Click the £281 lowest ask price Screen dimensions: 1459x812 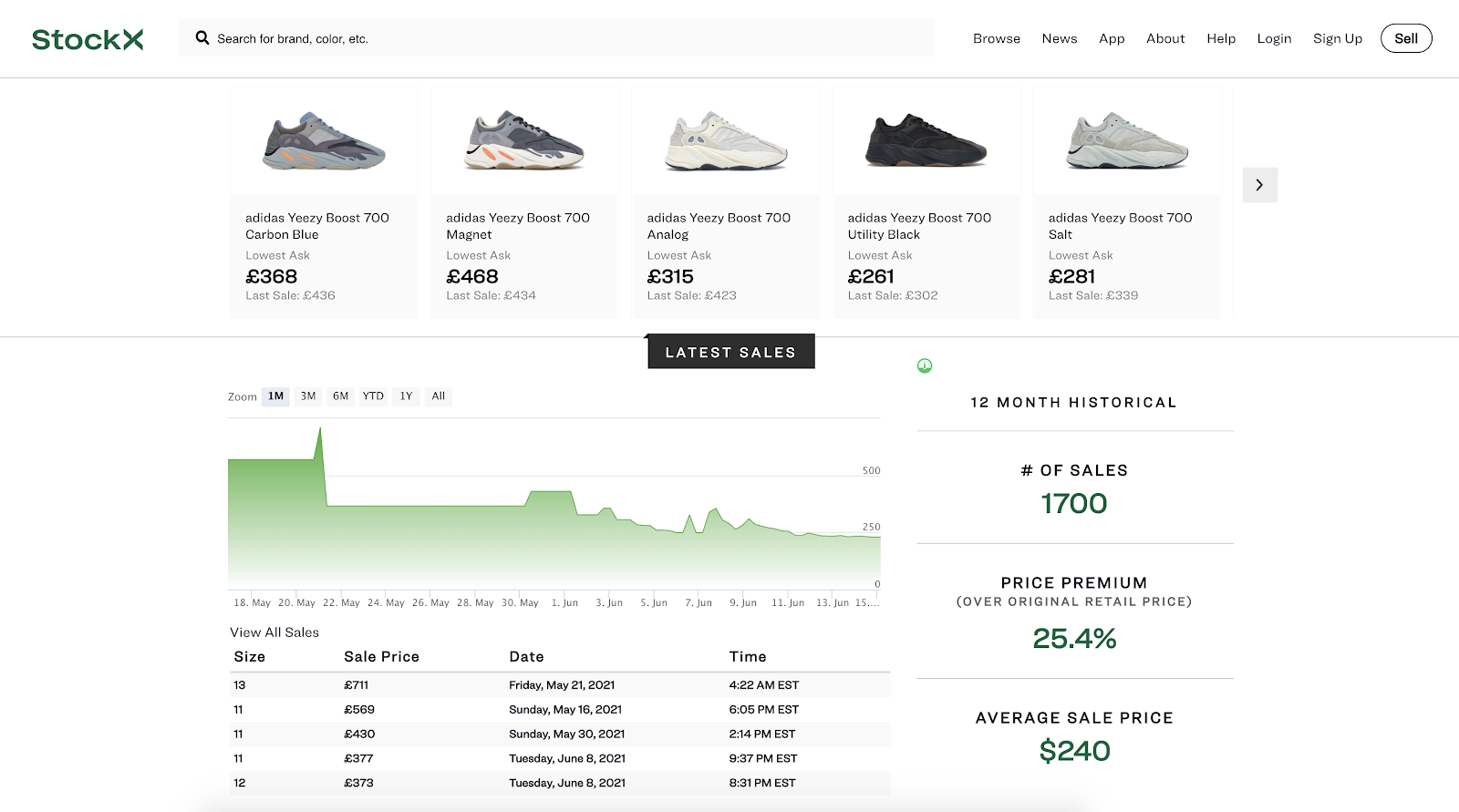coord(1071,276)
